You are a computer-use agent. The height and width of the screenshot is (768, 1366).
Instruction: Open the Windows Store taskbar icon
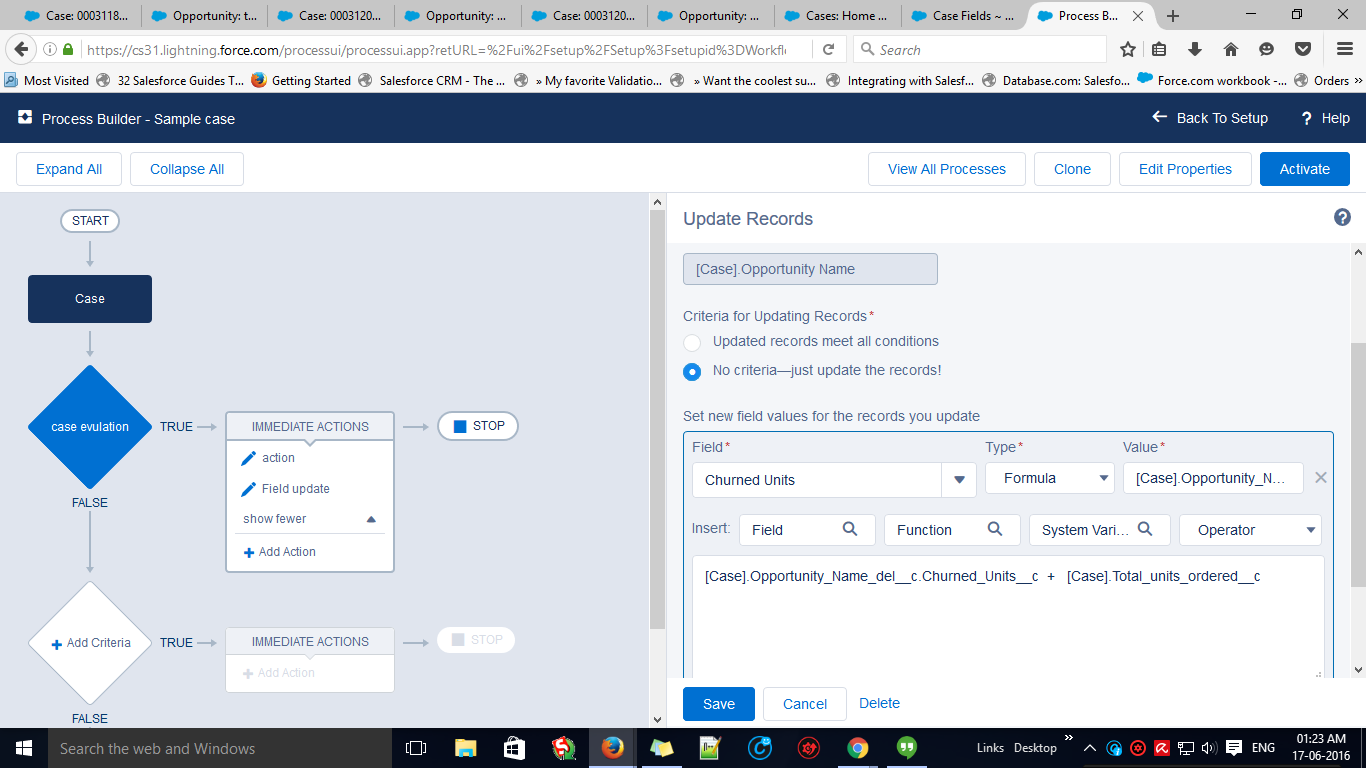click(x=514, y=748)
